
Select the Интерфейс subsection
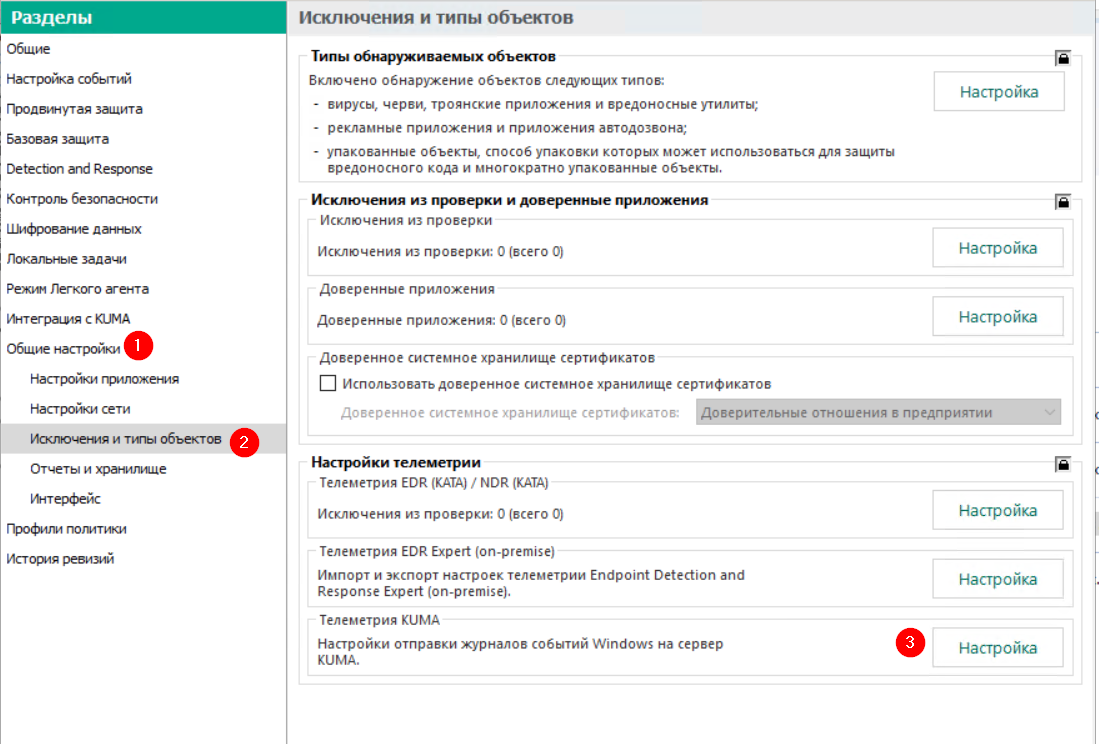(x=65, y=499)
